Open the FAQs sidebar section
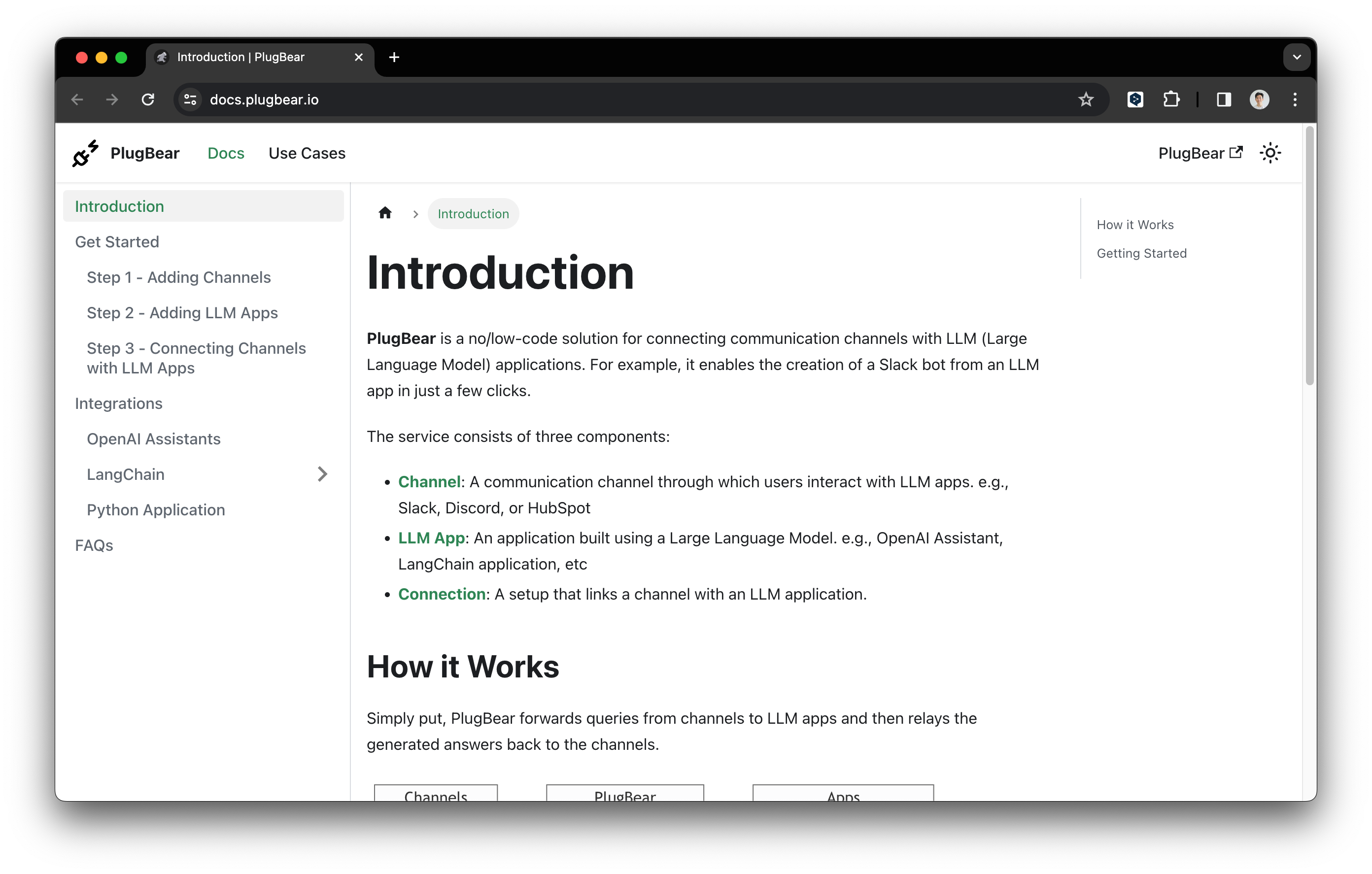1372x874 pixels. tap(94, 545)
